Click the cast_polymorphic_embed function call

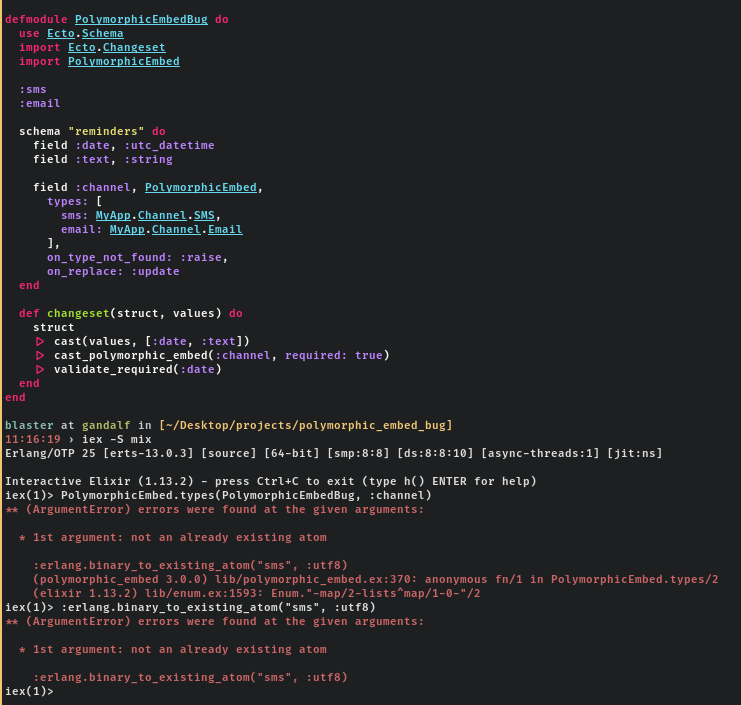point(131,355)
